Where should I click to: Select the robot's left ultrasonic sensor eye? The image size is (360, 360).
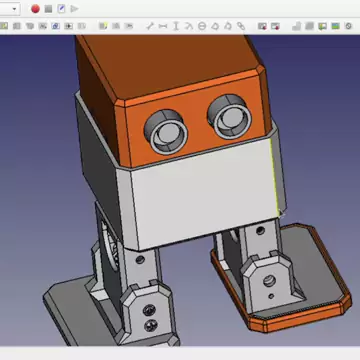coord(166,132)
